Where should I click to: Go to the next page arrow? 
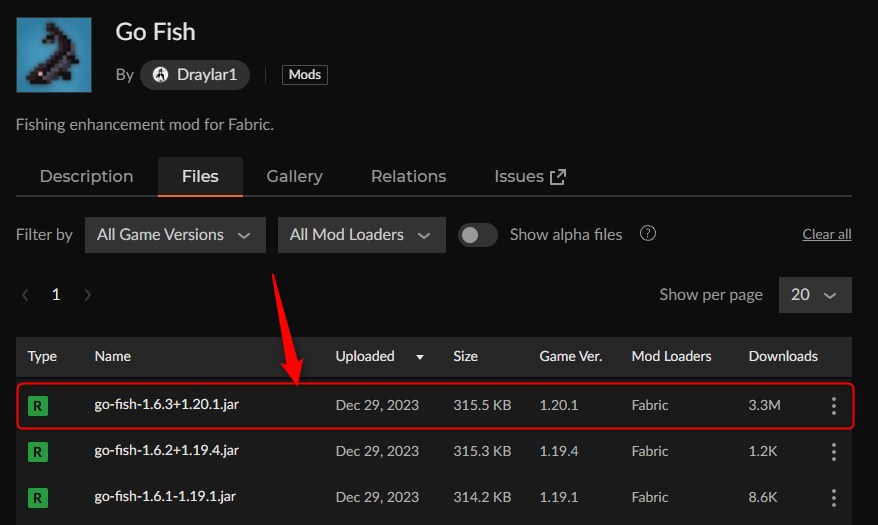(88, 295)
